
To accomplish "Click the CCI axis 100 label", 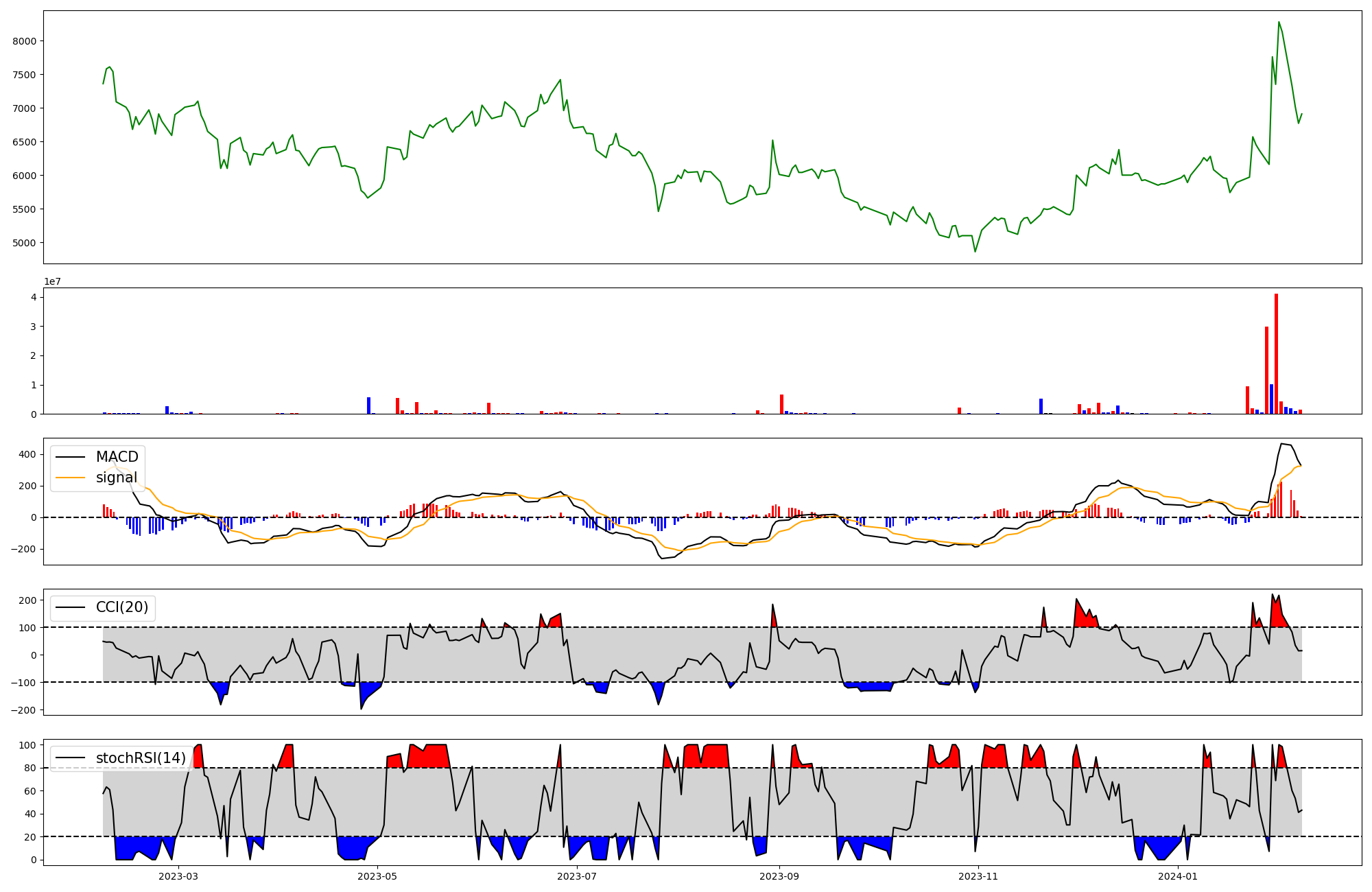I will click(27, 628).
